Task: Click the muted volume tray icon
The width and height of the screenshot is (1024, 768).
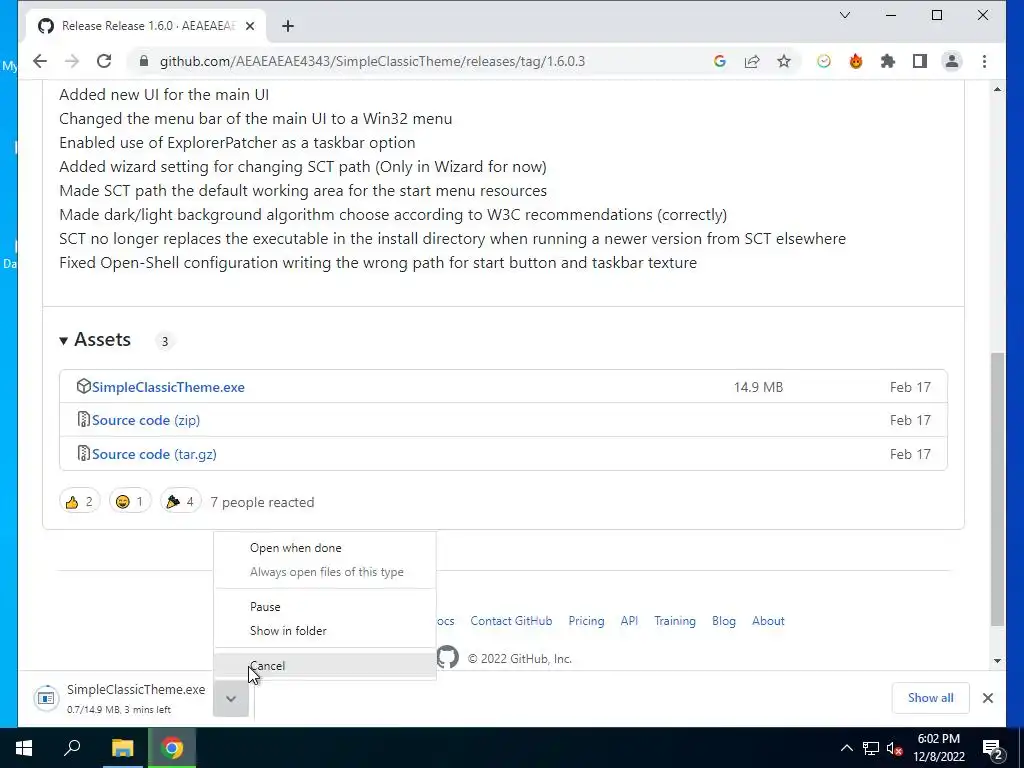Action: tap(895, 748)
